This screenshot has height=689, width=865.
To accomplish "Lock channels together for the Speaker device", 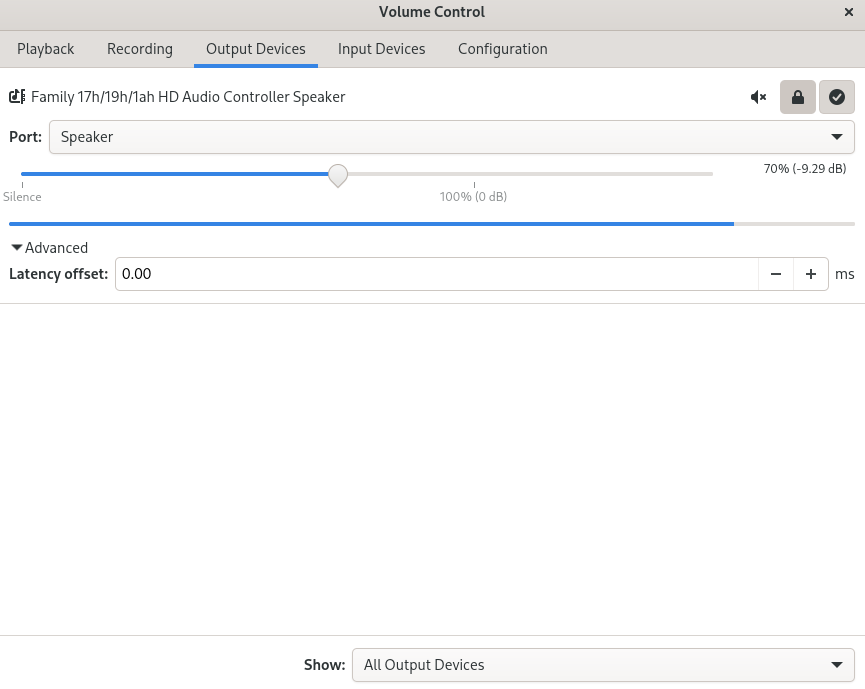I will [x=797, y=97].
